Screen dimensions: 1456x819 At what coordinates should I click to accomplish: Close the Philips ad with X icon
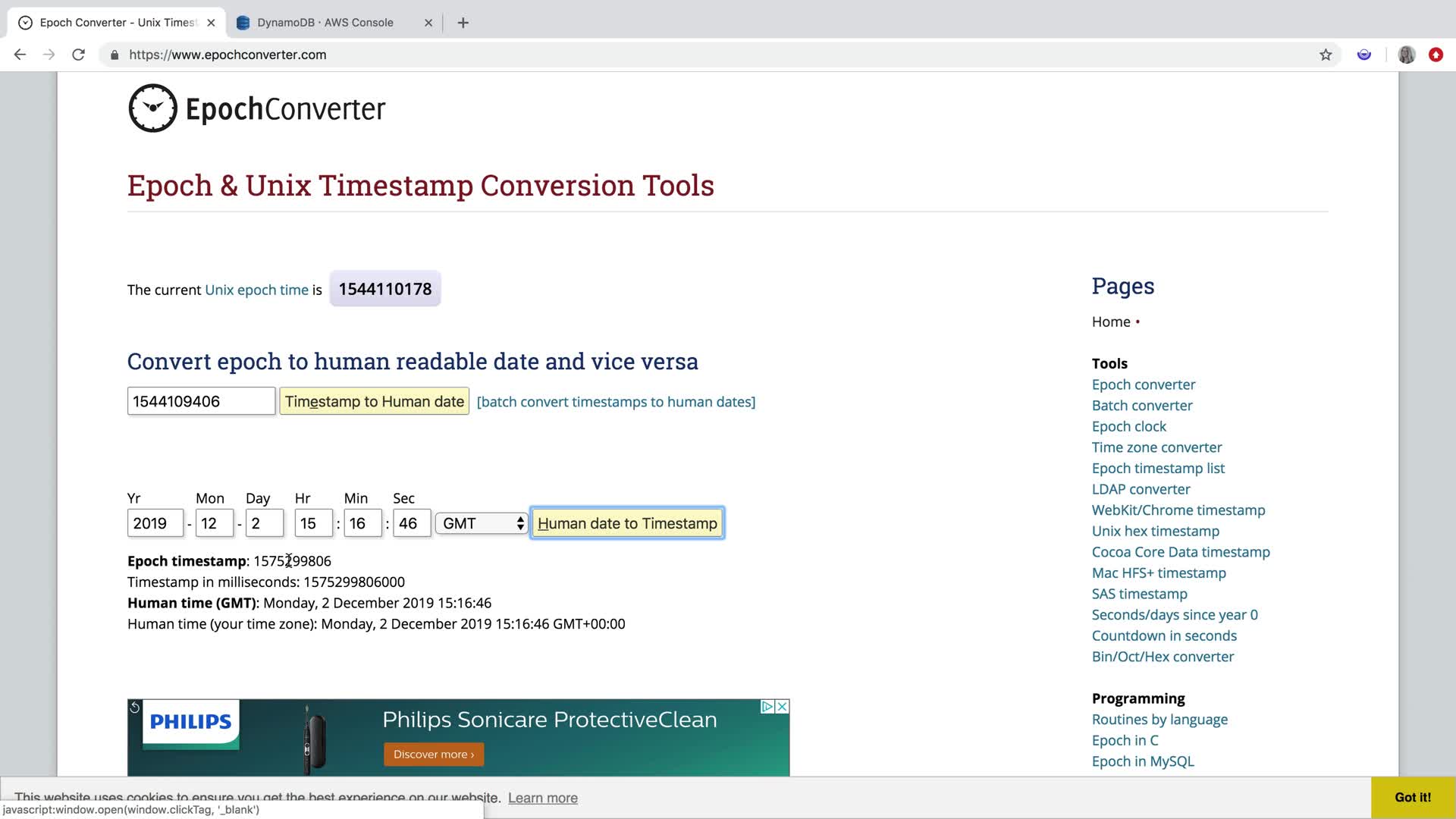coord(782,706)
